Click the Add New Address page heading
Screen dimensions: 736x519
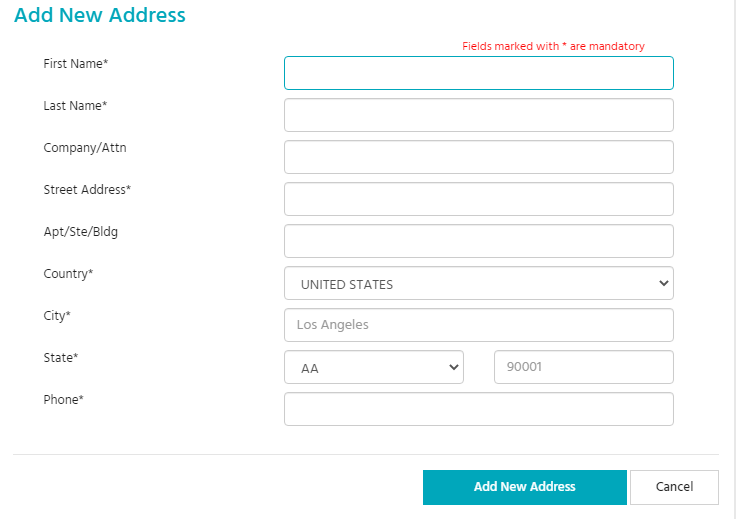click(100, 16)
